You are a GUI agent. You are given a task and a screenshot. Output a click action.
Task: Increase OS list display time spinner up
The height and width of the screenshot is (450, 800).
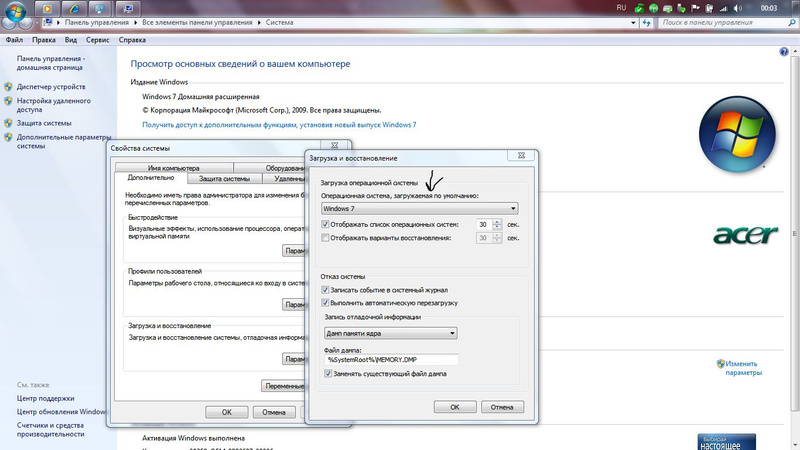pos(497,221)
